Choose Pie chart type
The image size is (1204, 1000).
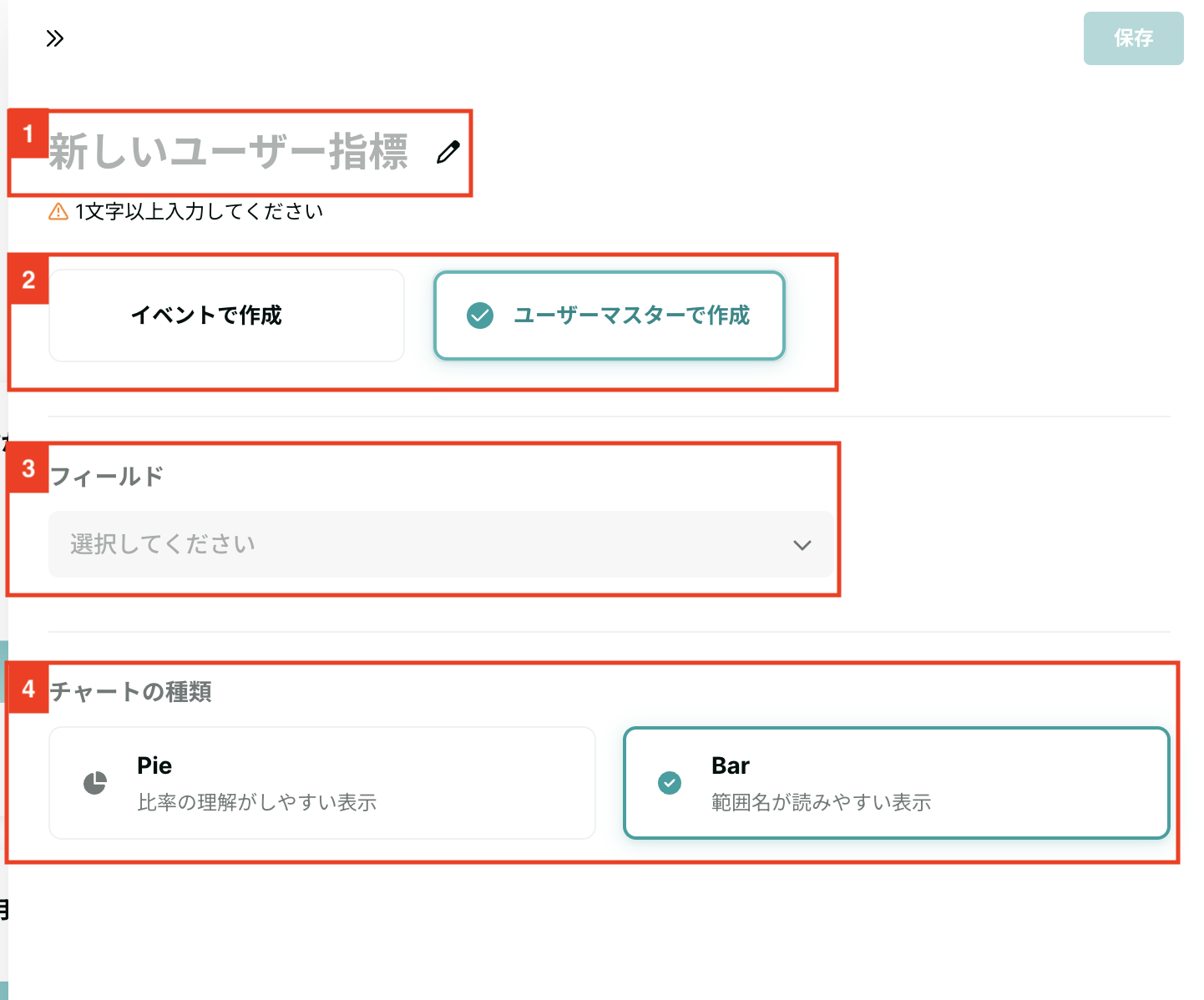pyautogui.click(x=322, y=783)
